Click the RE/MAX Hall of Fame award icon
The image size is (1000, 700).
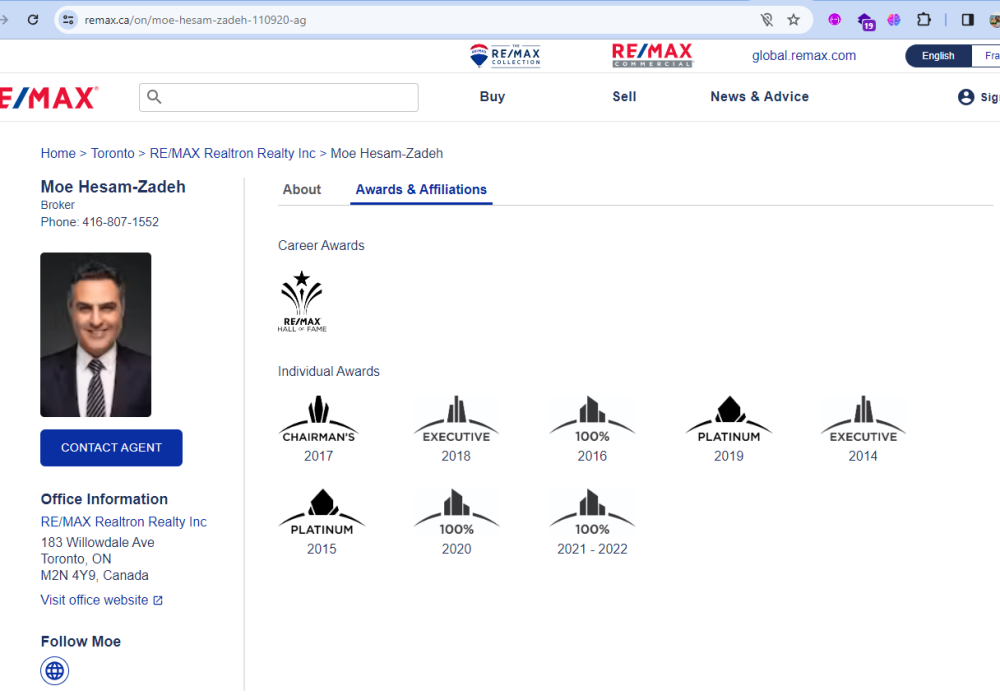[302, 301]
